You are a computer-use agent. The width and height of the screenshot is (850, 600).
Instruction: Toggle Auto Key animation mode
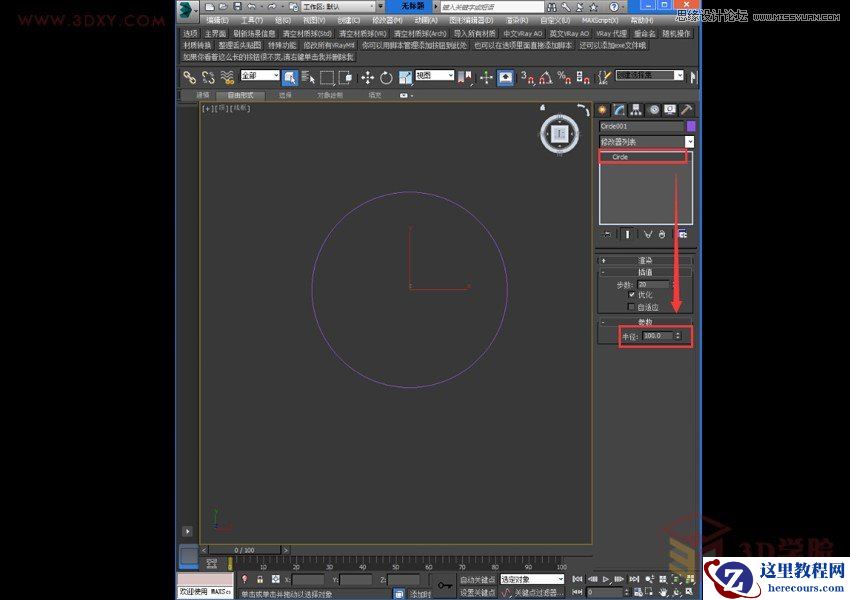click(x=478, y=579)
